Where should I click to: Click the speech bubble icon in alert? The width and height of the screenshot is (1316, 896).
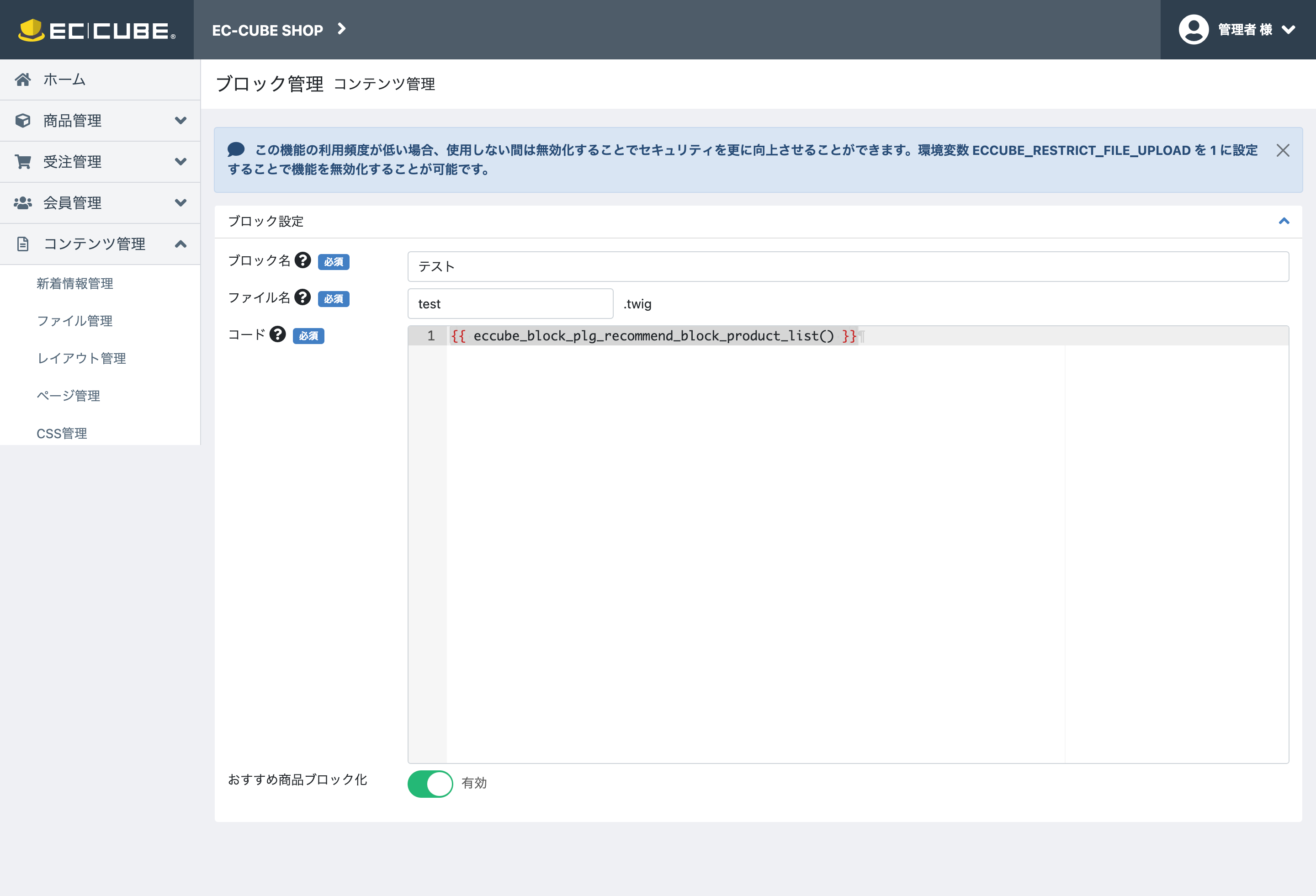point(236,149)
